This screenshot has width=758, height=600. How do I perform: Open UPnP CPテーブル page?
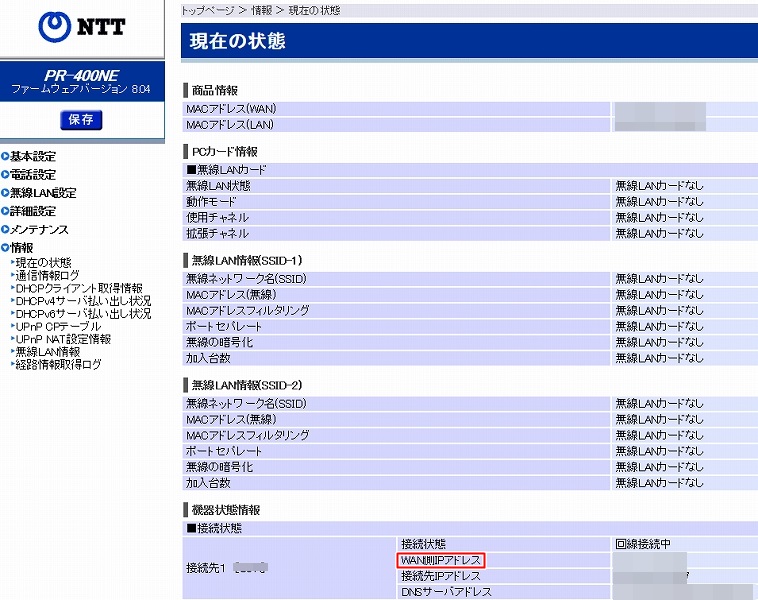pyautogui.click(x=58, y=326)
